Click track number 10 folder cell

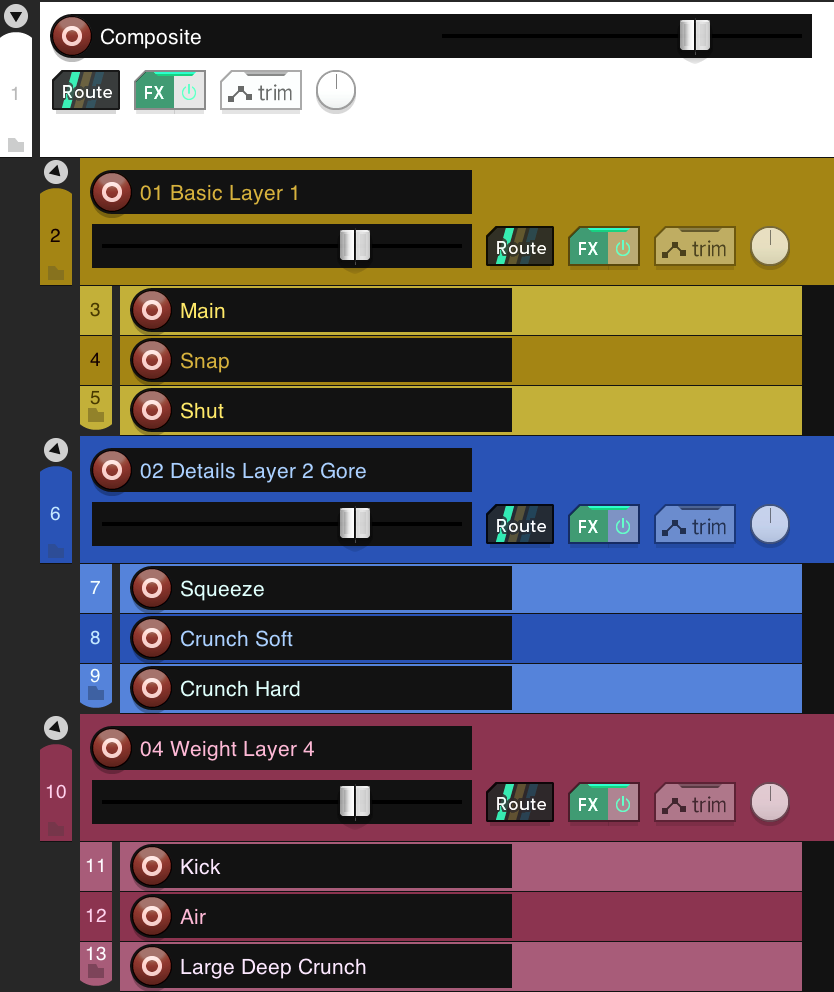(x=56, y=792)
